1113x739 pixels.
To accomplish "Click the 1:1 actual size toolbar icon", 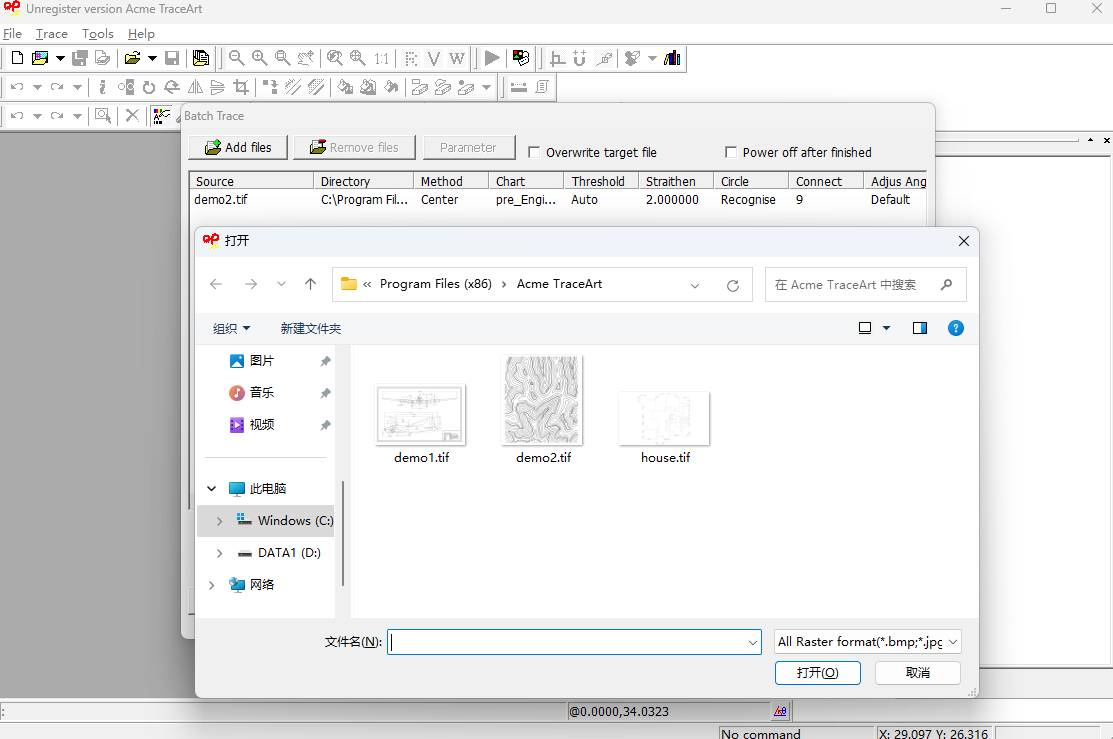I will [382, 58].
